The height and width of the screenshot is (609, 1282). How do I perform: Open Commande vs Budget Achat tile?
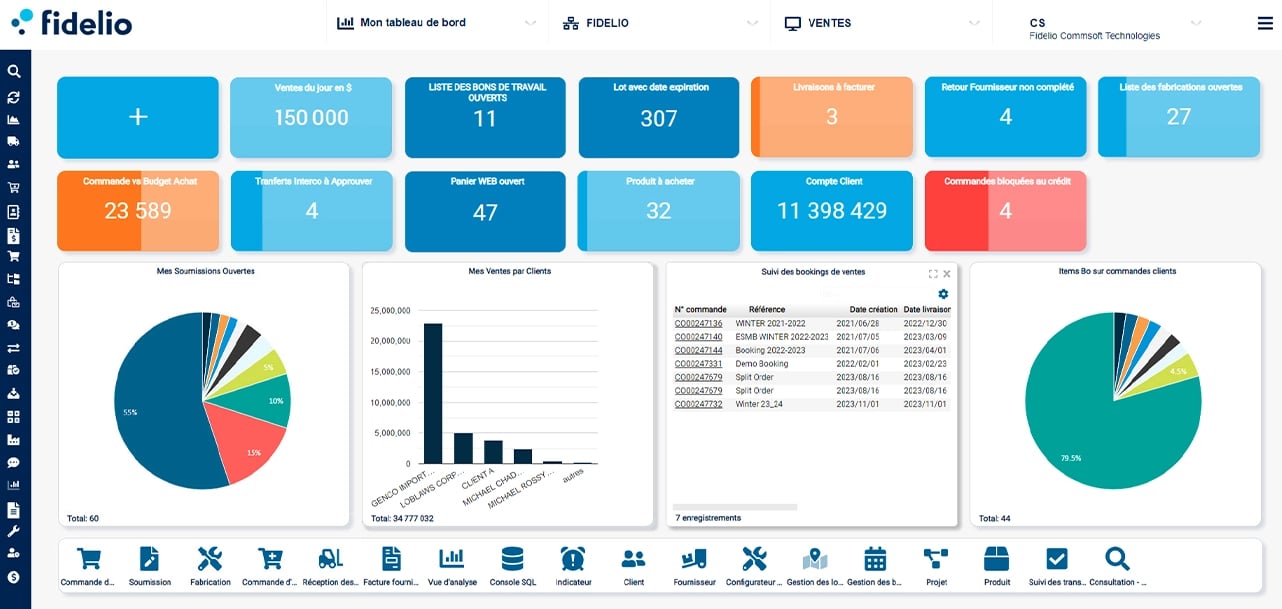click(x=138, y=211)
